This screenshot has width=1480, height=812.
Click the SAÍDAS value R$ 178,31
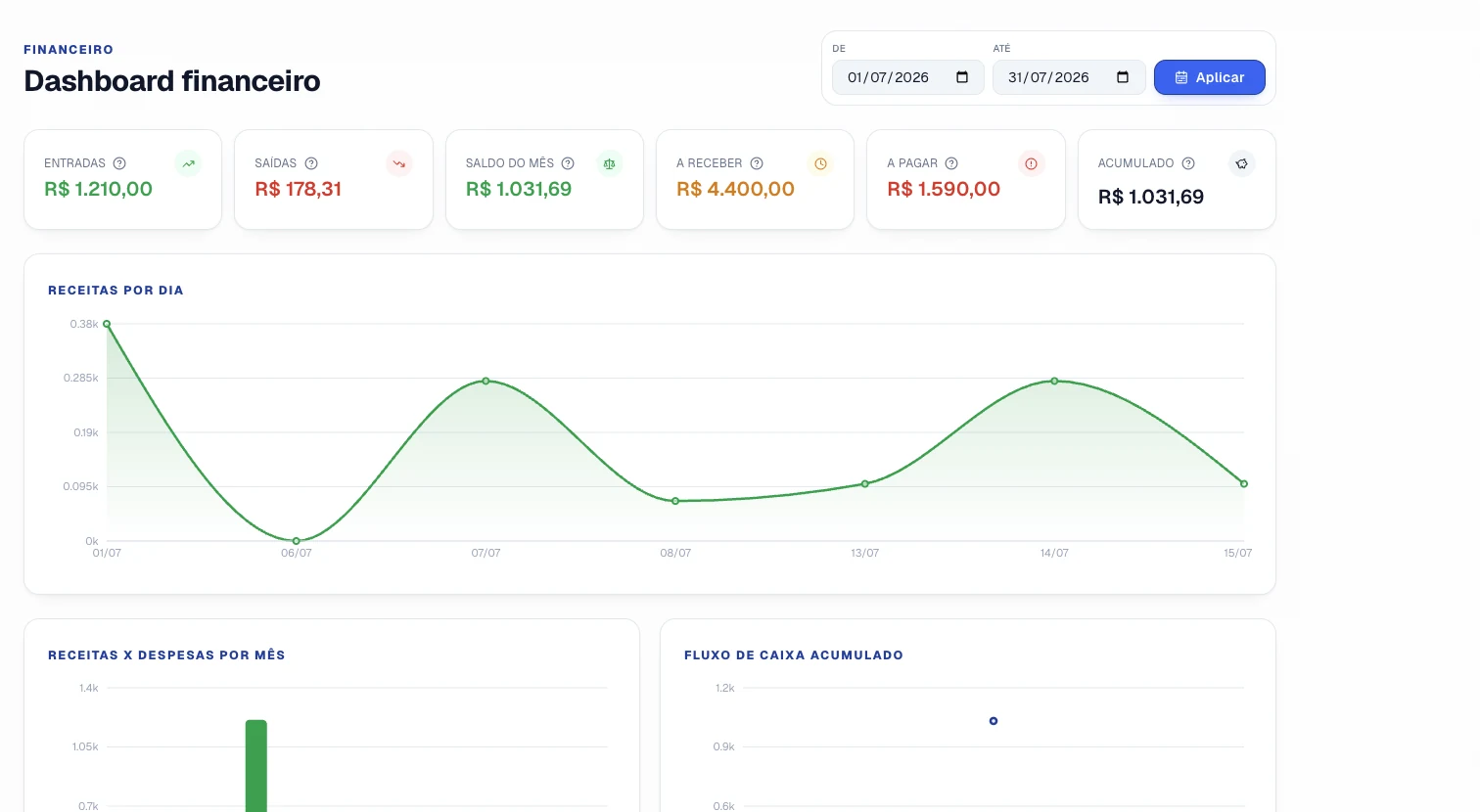[x=299, y=189]
